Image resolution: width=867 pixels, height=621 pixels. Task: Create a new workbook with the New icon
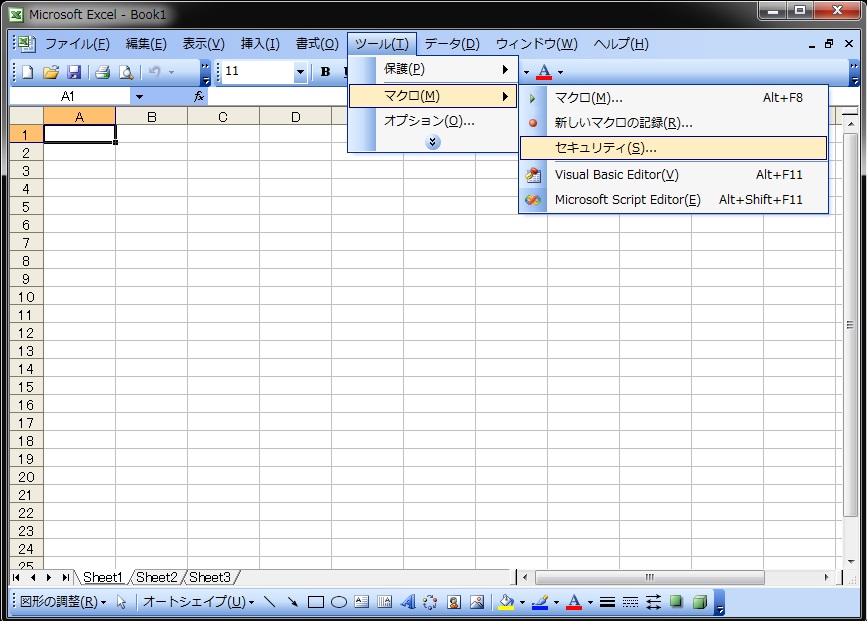pos(27,72)
